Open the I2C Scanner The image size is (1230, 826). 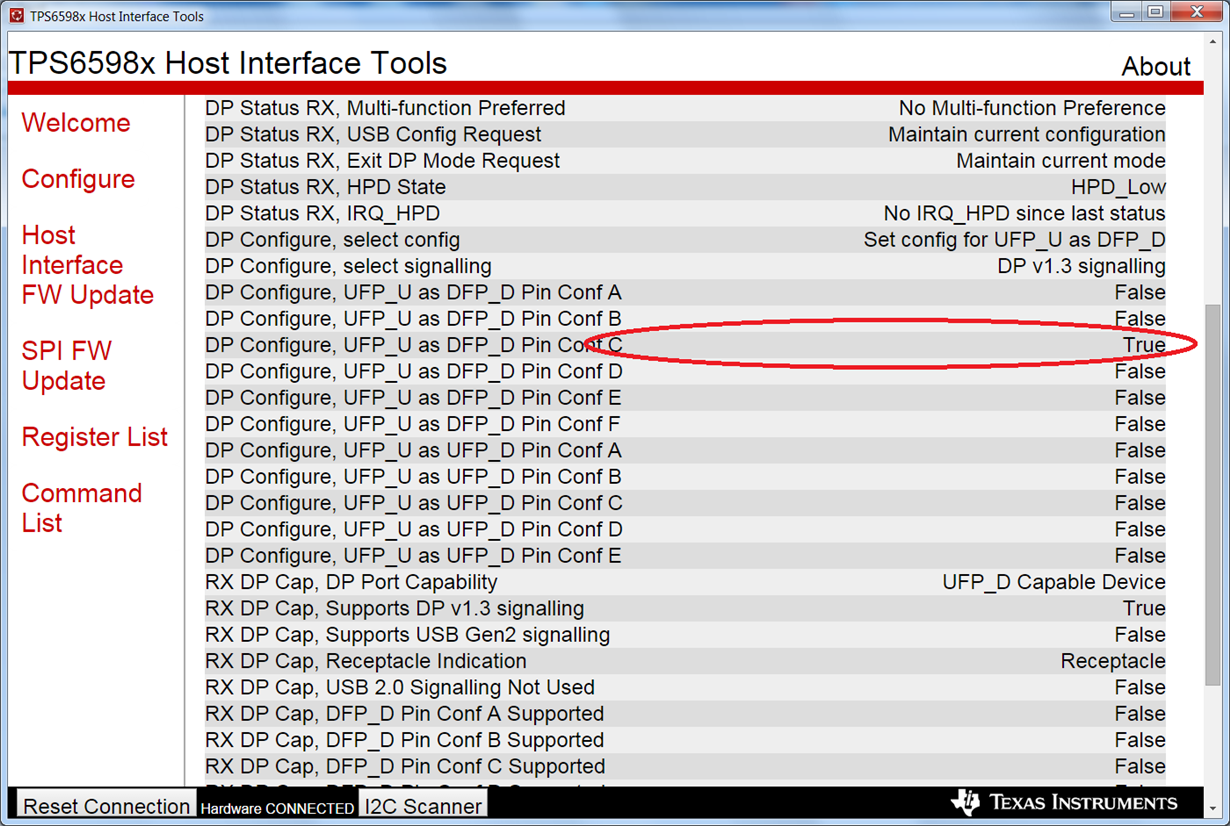point(423,806)
